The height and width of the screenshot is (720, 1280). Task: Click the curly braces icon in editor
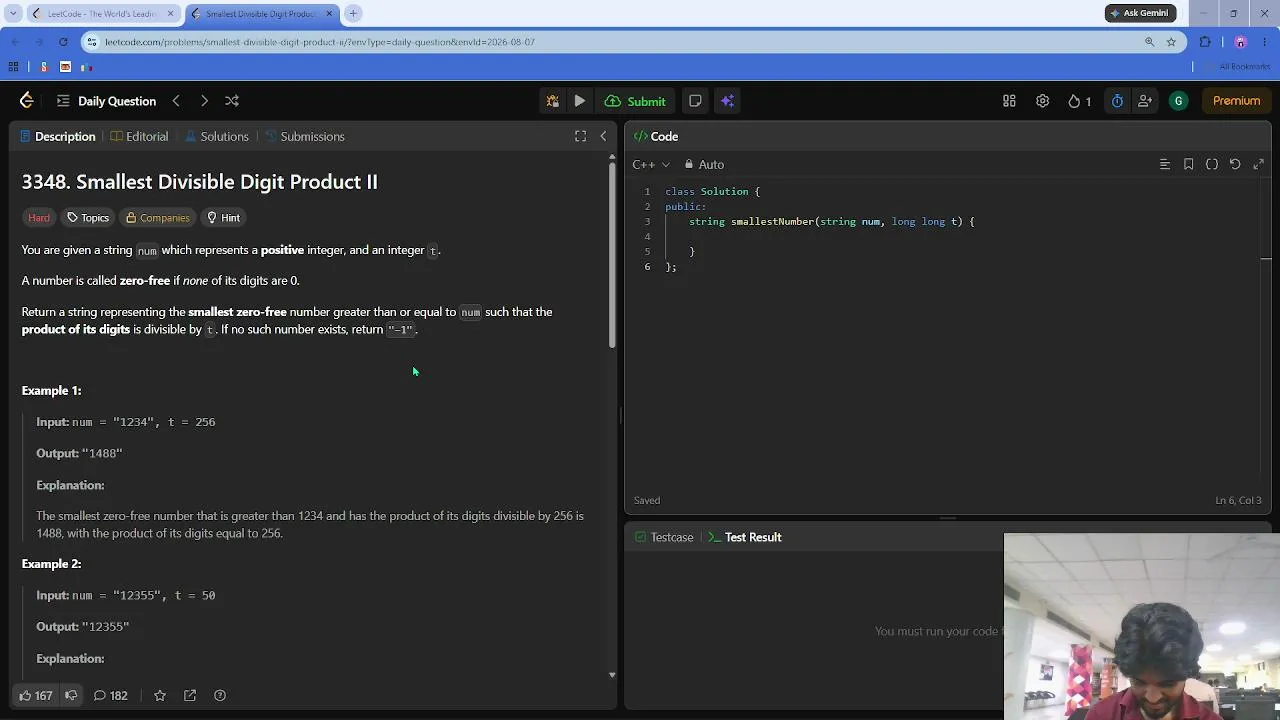click(1212, 164)
